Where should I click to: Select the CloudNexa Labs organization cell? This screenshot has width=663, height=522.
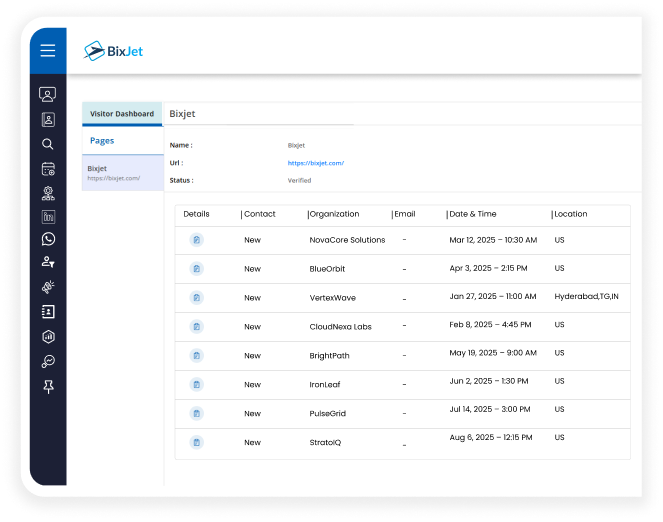pos(341,327)
